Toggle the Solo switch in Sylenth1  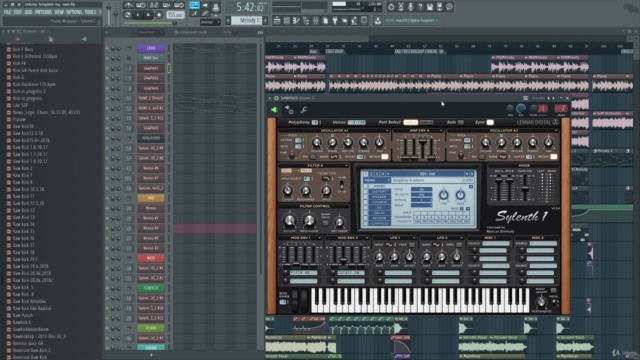coord(460,122)
